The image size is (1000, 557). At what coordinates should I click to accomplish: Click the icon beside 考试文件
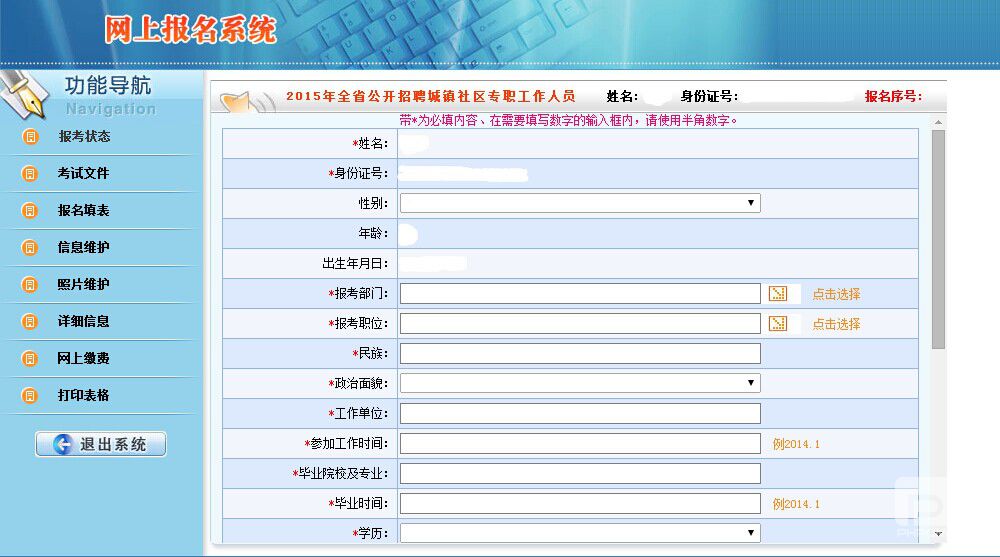[30, 174]
